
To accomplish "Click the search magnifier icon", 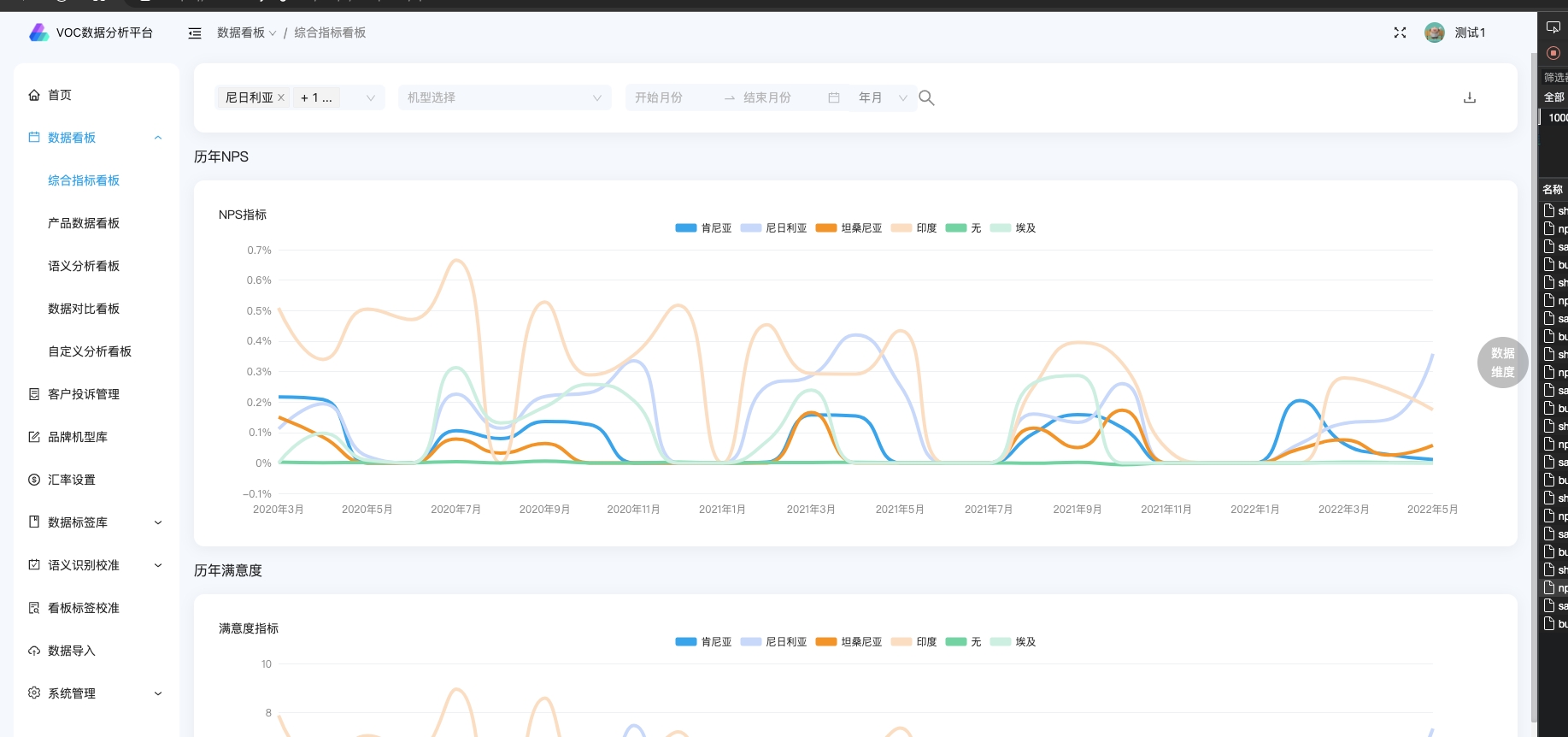I will (926, 98).
